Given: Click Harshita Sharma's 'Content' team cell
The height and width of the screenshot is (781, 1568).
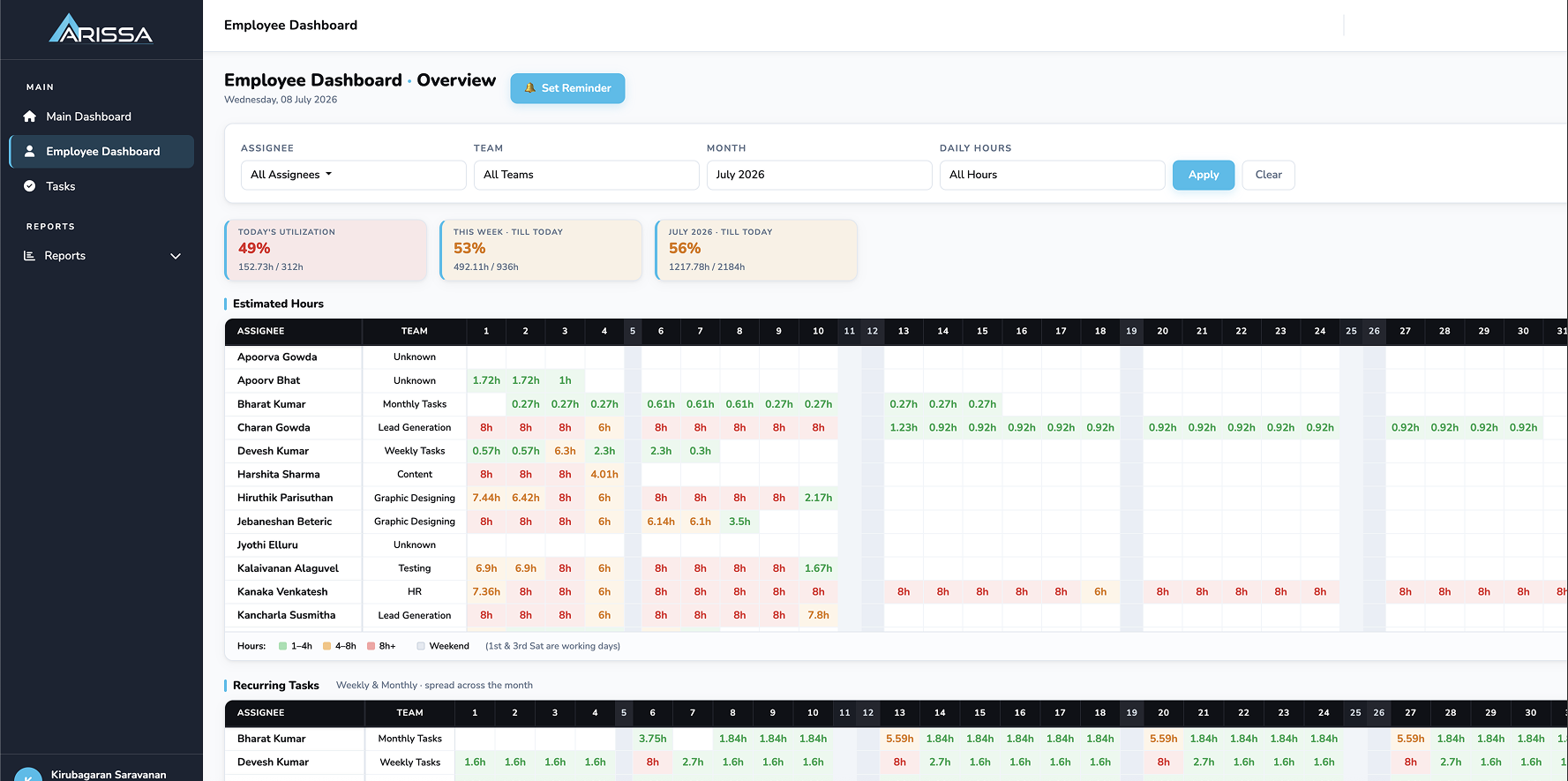Looking at the screenshot, I should point(415,475).
